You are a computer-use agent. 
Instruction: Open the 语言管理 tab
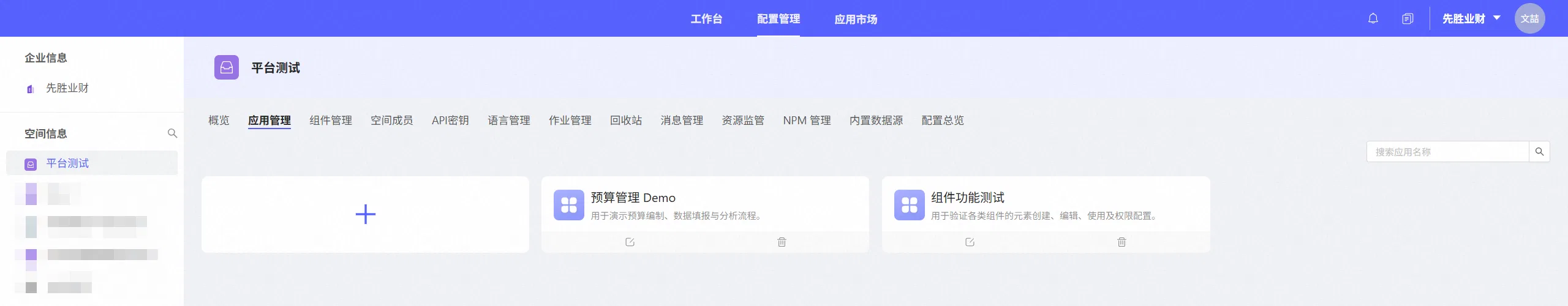point(509,121)
